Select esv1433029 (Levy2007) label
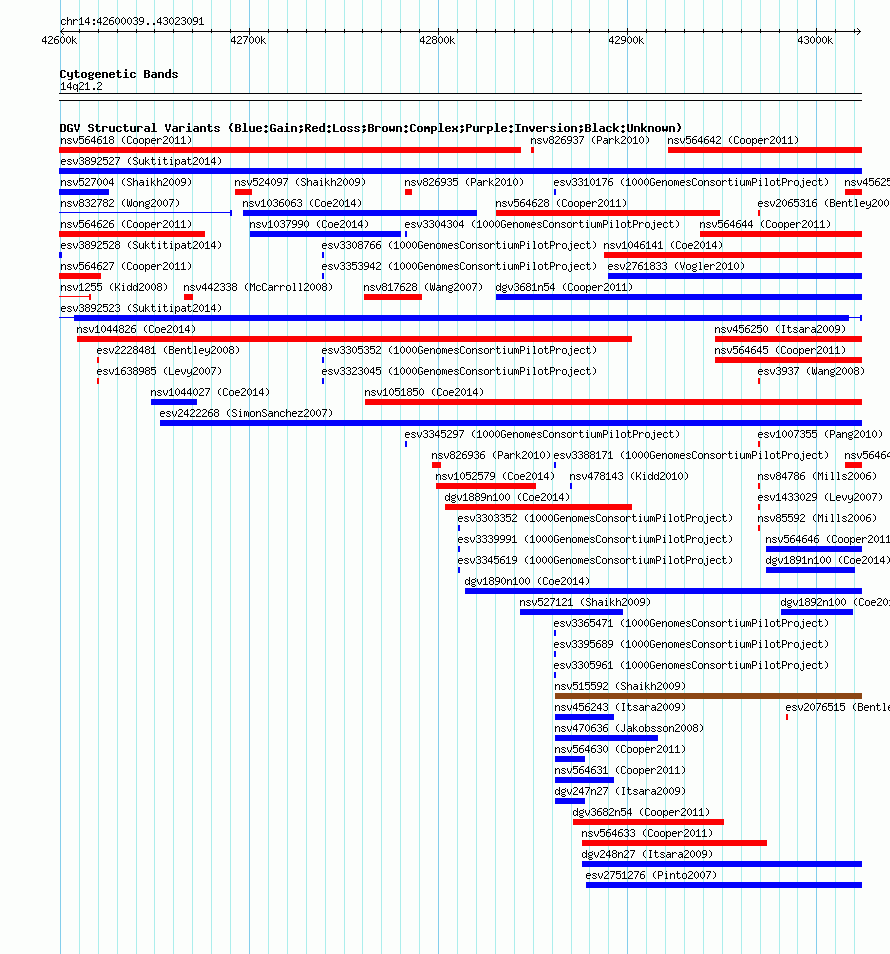The image size is (890, 954). 820,498
